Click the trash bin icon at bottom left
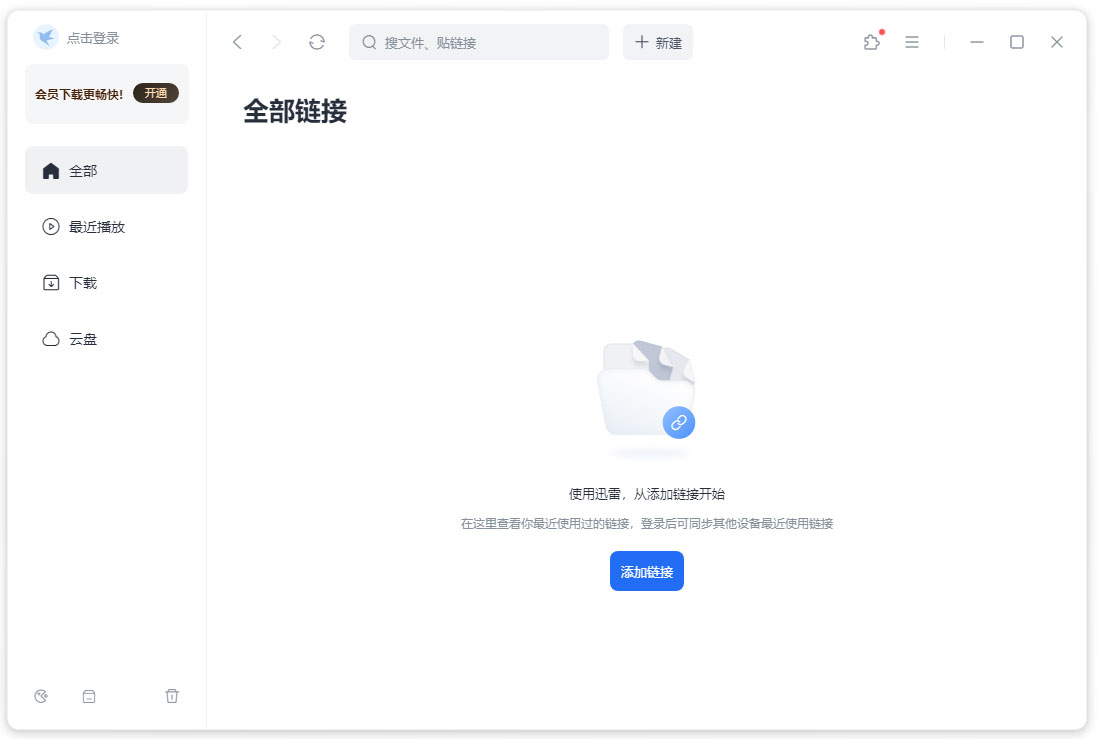Image resolution: width=1098 pixels, height=739 pixels. 171,695
